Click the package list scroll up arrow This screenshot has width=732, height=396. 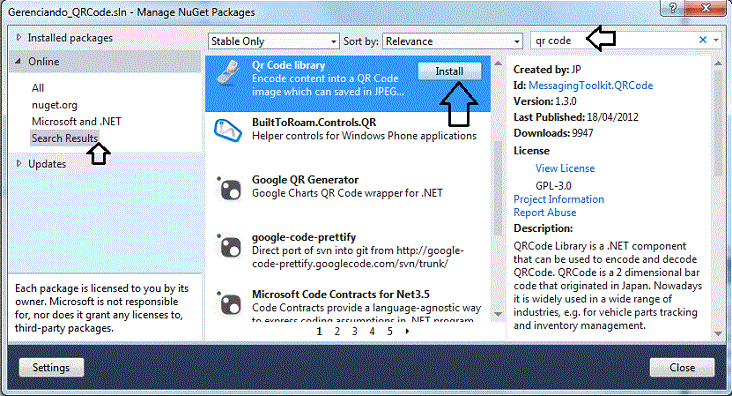coord(498,63)
